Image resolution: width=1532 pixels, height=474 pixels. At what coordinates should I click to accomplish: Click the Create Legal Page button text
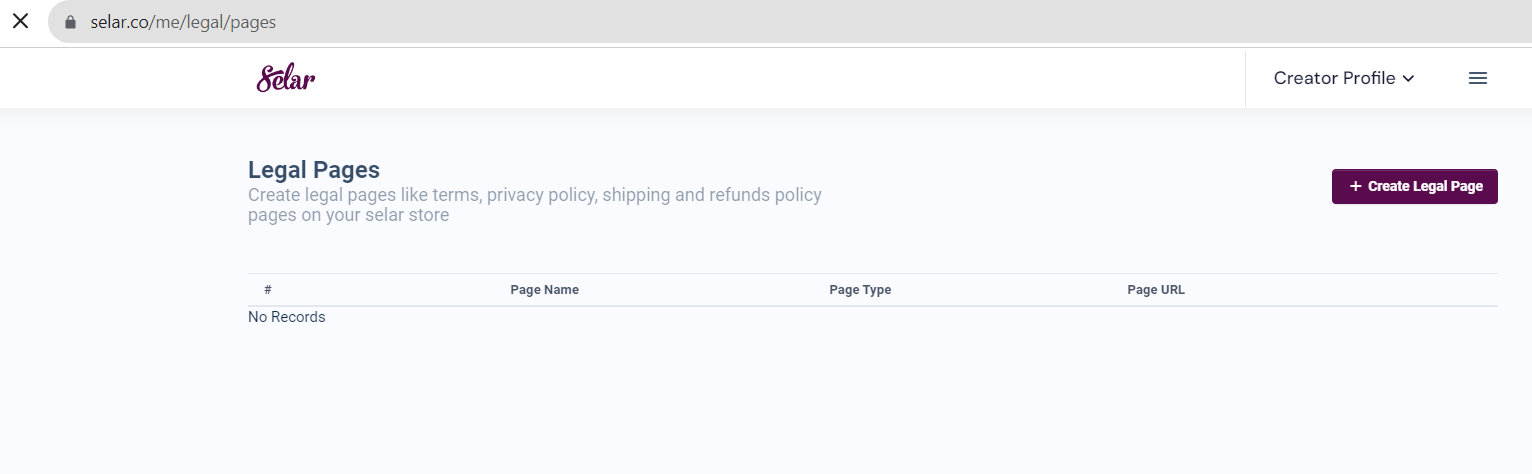[x=1425, y=186]
